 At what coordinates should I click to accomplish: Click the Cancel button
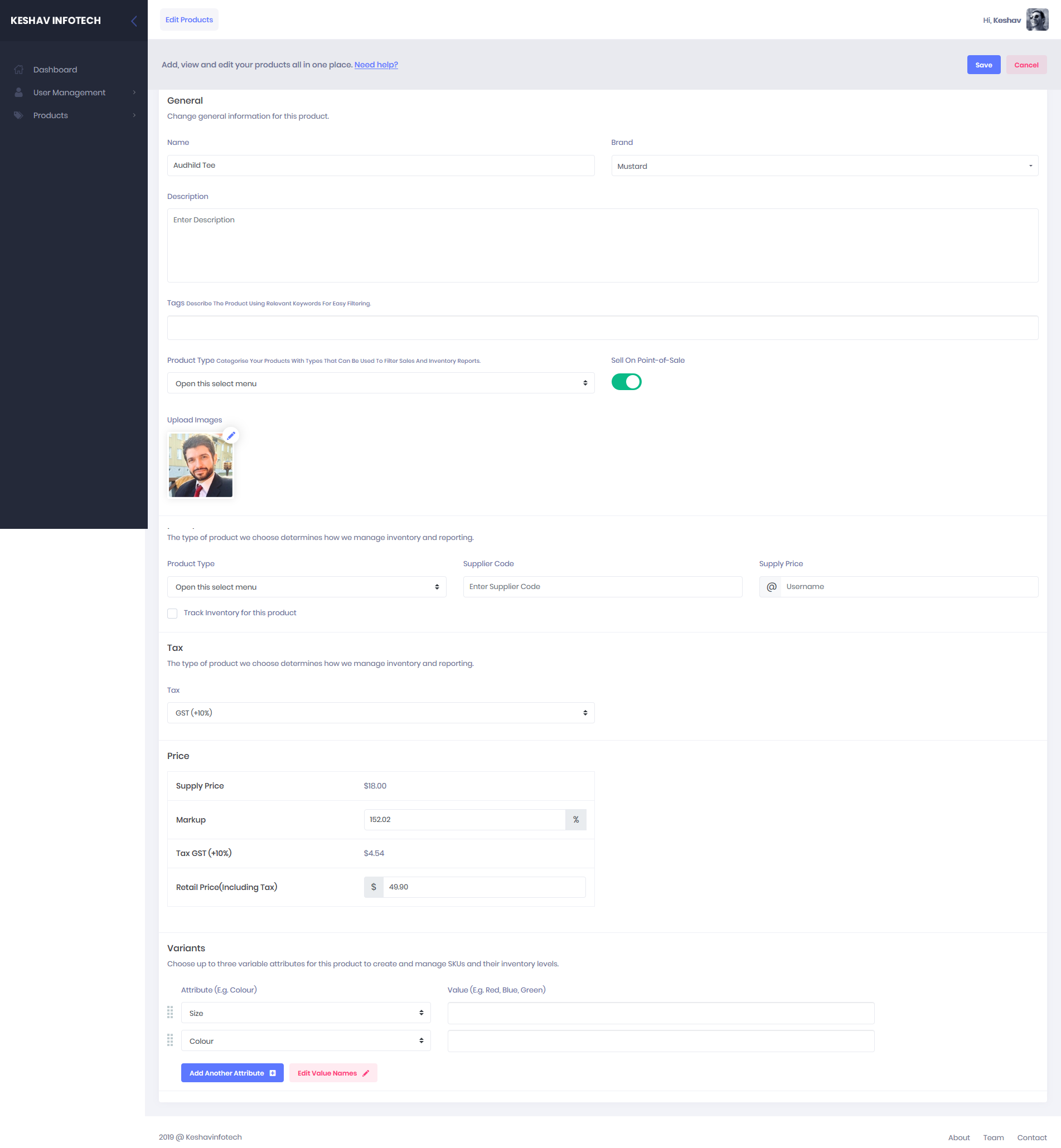(1026, 65)
